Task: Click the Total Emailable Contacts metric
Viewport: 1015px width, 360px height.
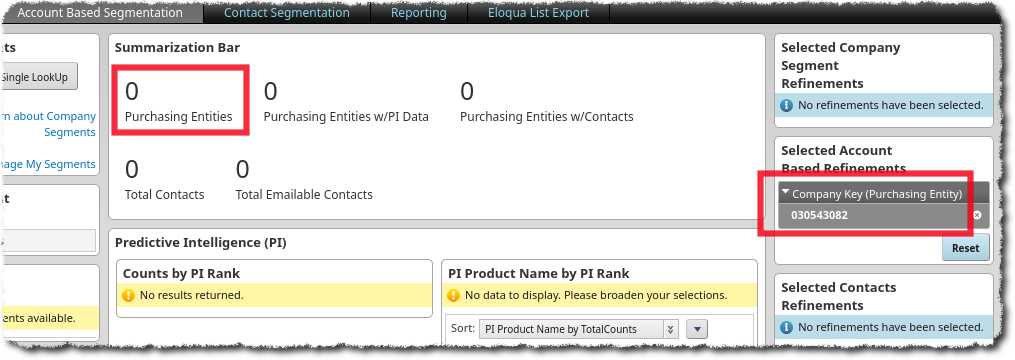Action: pos(304,180)
